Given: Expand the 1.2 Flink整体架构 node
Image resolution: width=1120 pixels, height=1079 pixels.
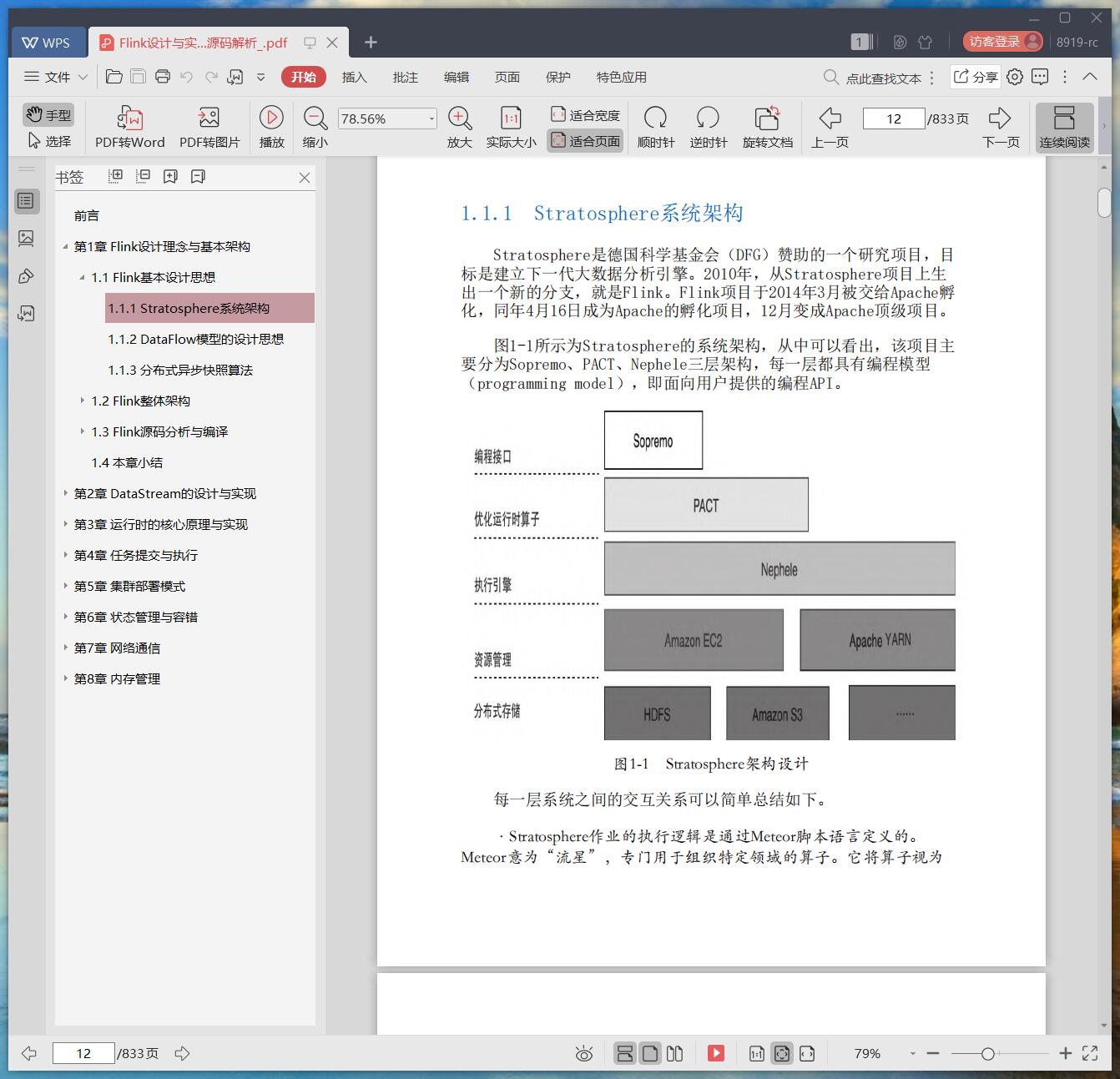Looking at the screenshot, I should tap(82, 401).
